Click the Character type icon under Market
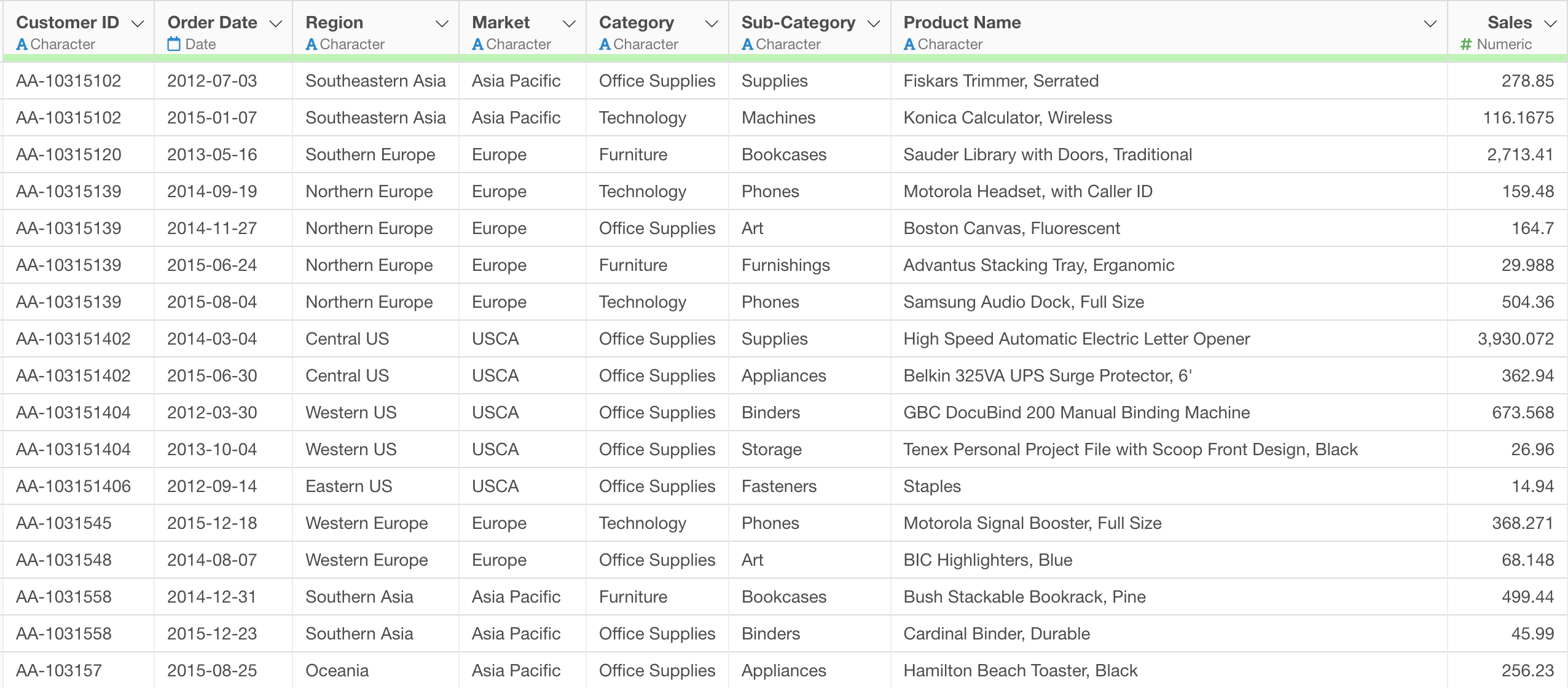 (x=478, y=44)
